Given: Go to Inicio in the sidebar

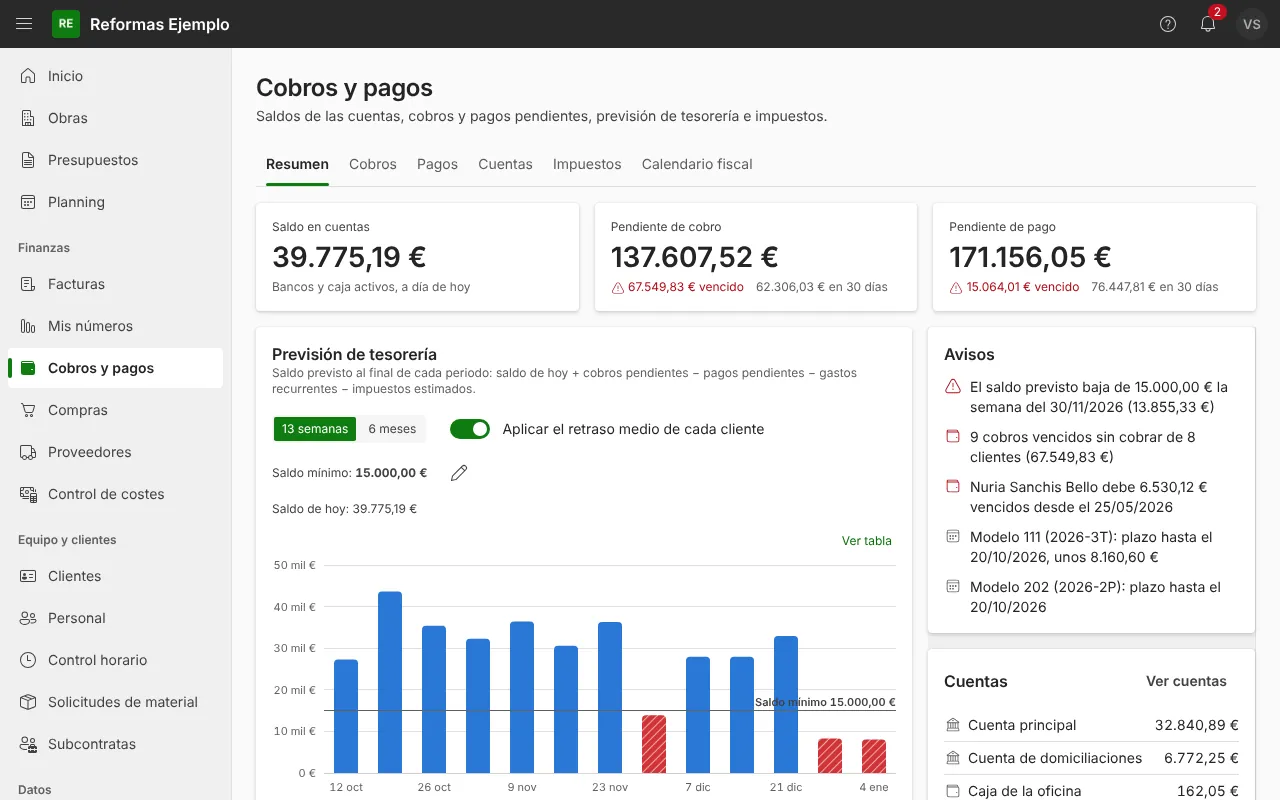Looking at the screenshot, I should (x=115, y=76).
